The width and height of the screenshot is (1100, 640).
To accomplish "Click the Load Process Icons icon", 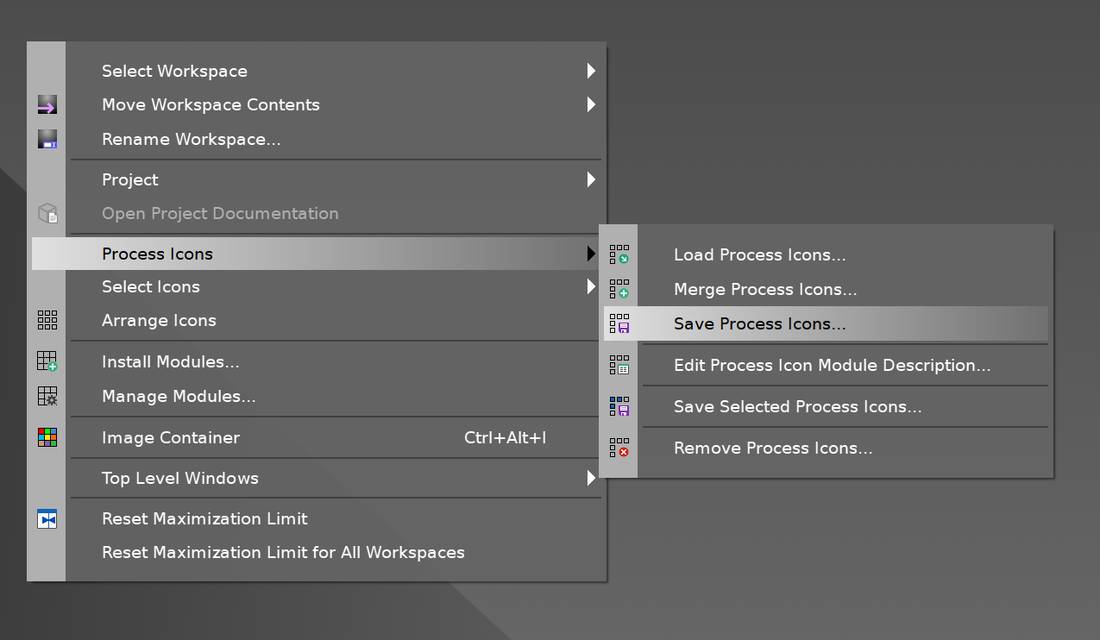I will (619, 254).
